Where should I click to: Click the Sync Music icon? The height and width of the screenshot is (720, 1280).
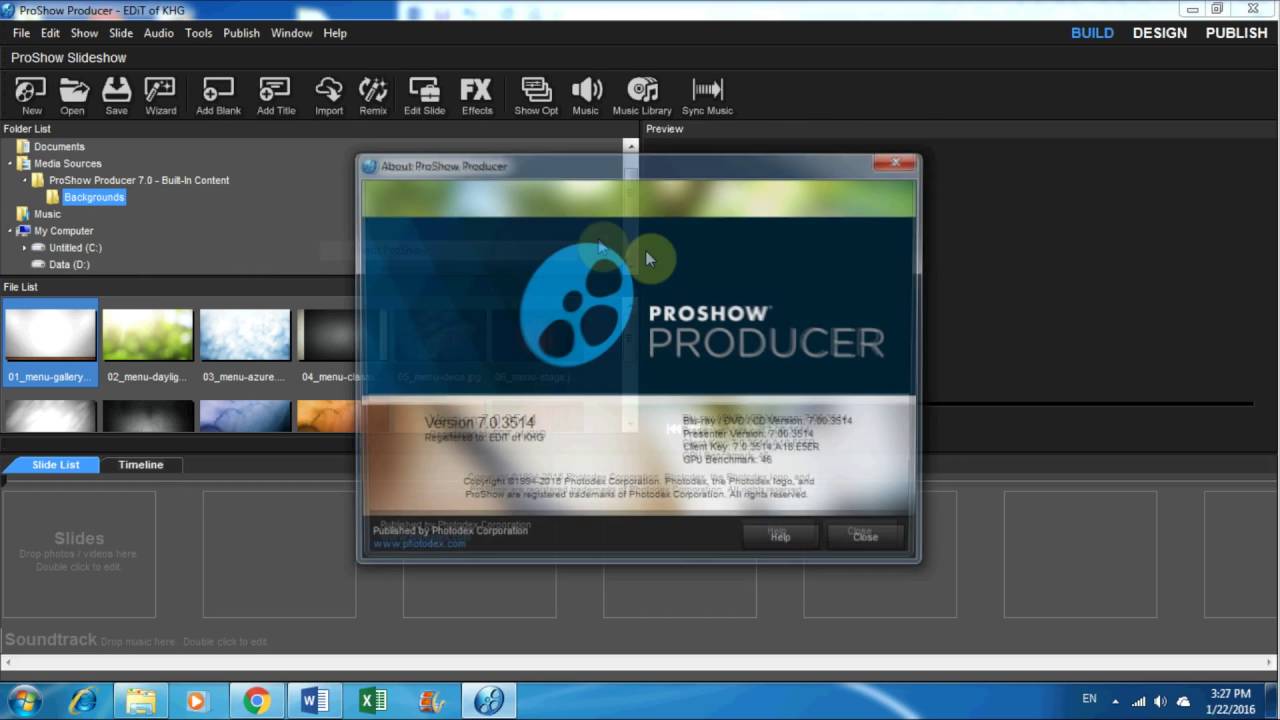(x=707, y=96)
